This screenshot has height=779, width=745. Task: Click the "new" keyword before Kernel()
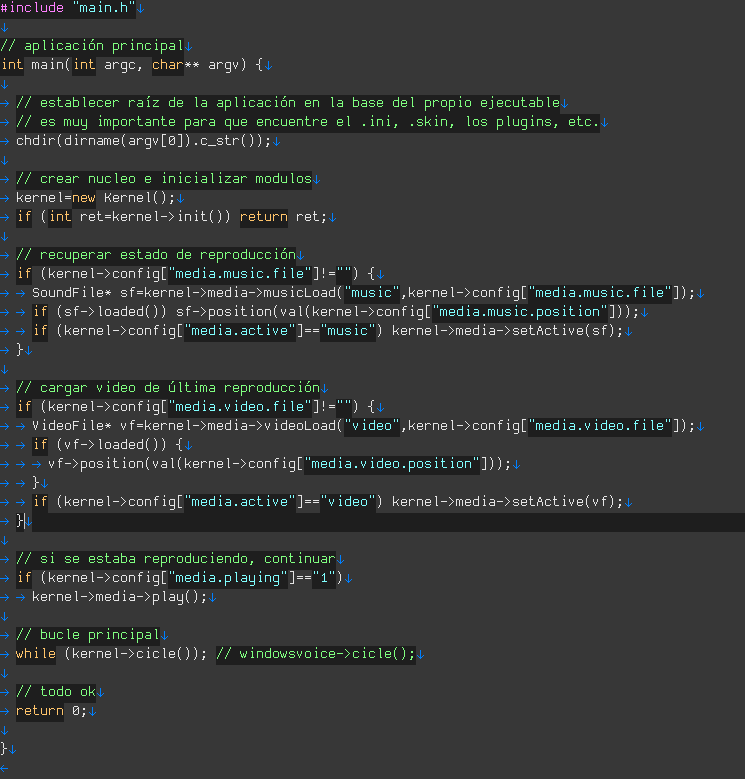(x=84, y=198)
